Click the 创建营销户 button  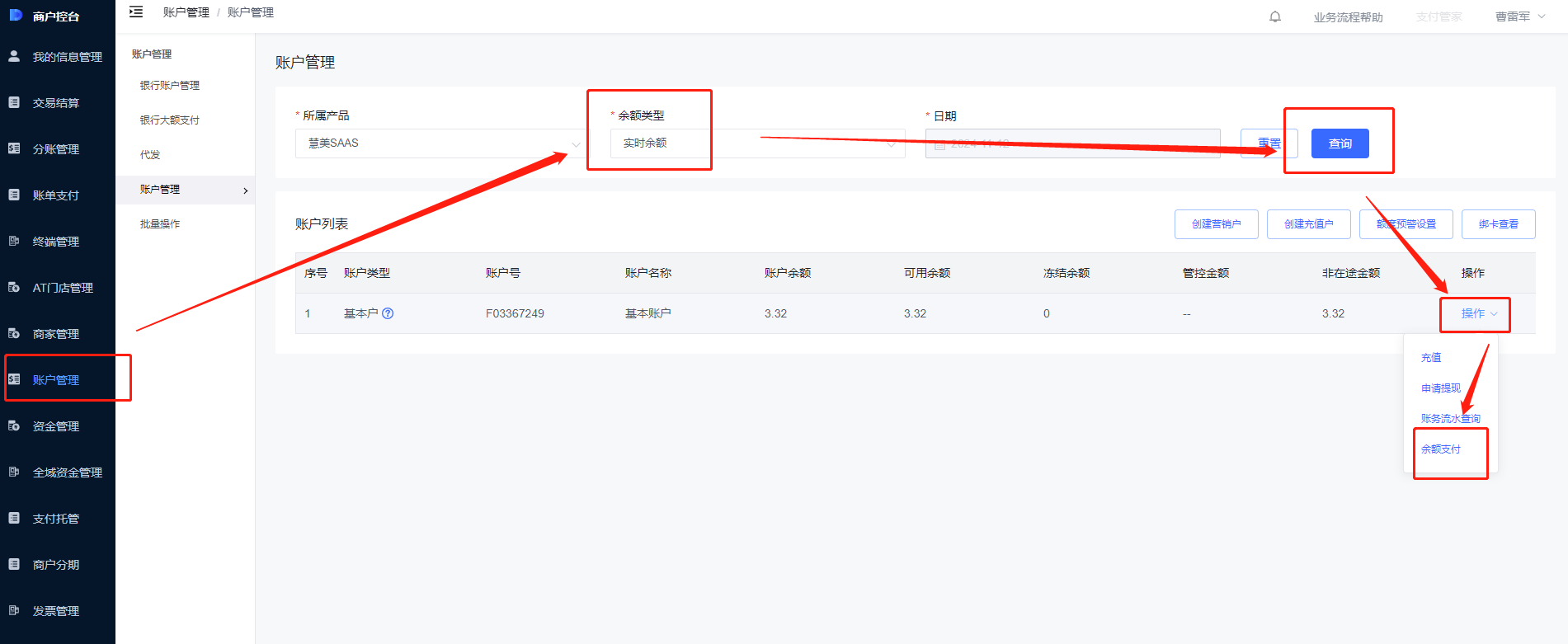point(1216,224)
